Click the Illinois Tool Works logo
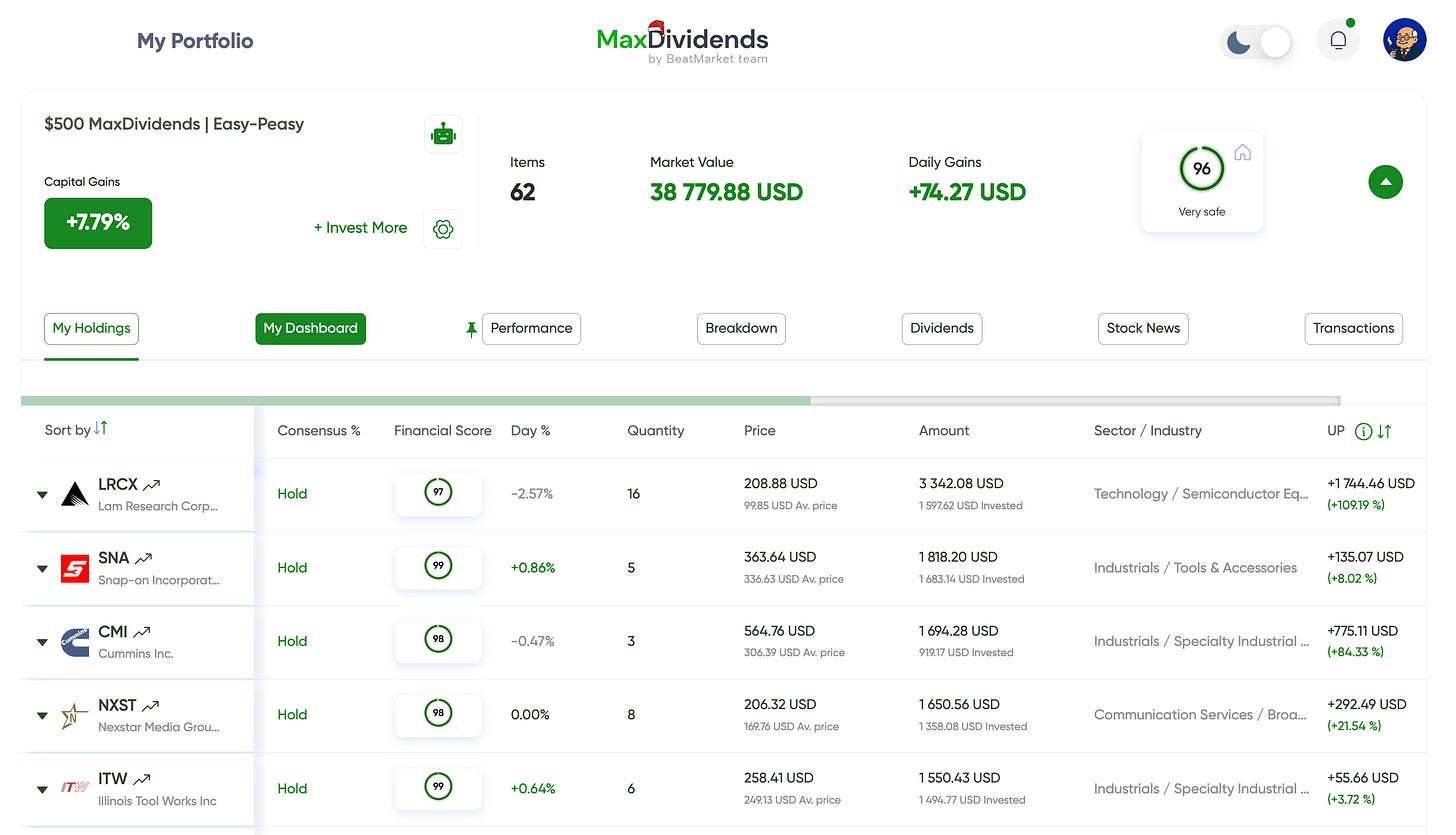1456x835 pixels. [x=75, y=789]
